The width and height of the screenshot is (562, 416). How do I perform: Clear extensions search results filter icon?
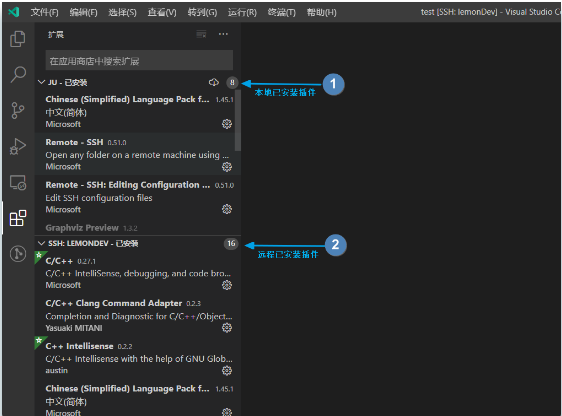pos(201,34)
